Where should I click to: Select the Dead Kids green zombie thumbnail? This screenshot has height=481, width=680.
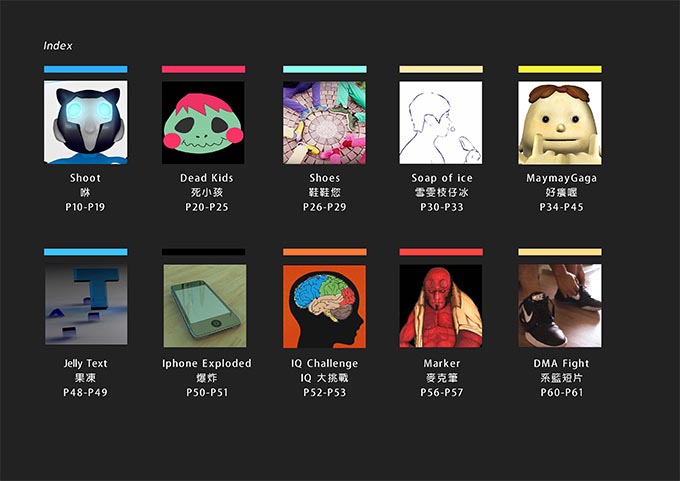203,122
